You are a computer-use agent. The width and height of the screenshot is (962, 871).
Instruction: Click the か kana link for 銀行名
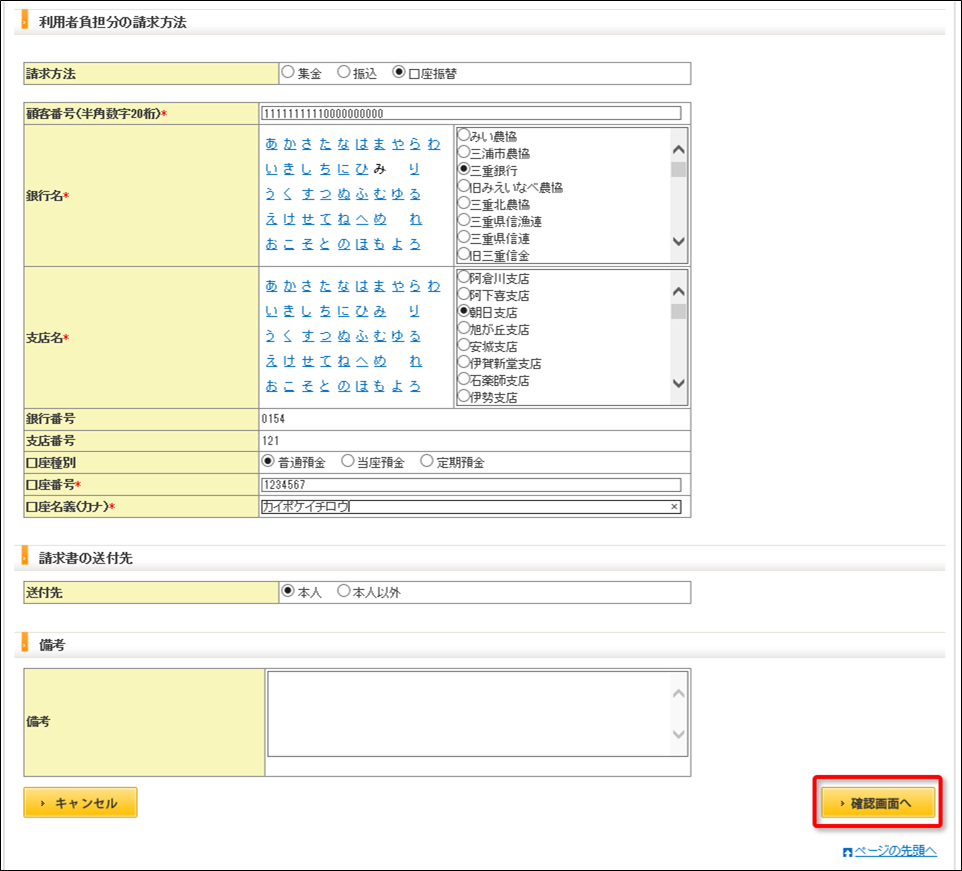(x=290, y=144)
